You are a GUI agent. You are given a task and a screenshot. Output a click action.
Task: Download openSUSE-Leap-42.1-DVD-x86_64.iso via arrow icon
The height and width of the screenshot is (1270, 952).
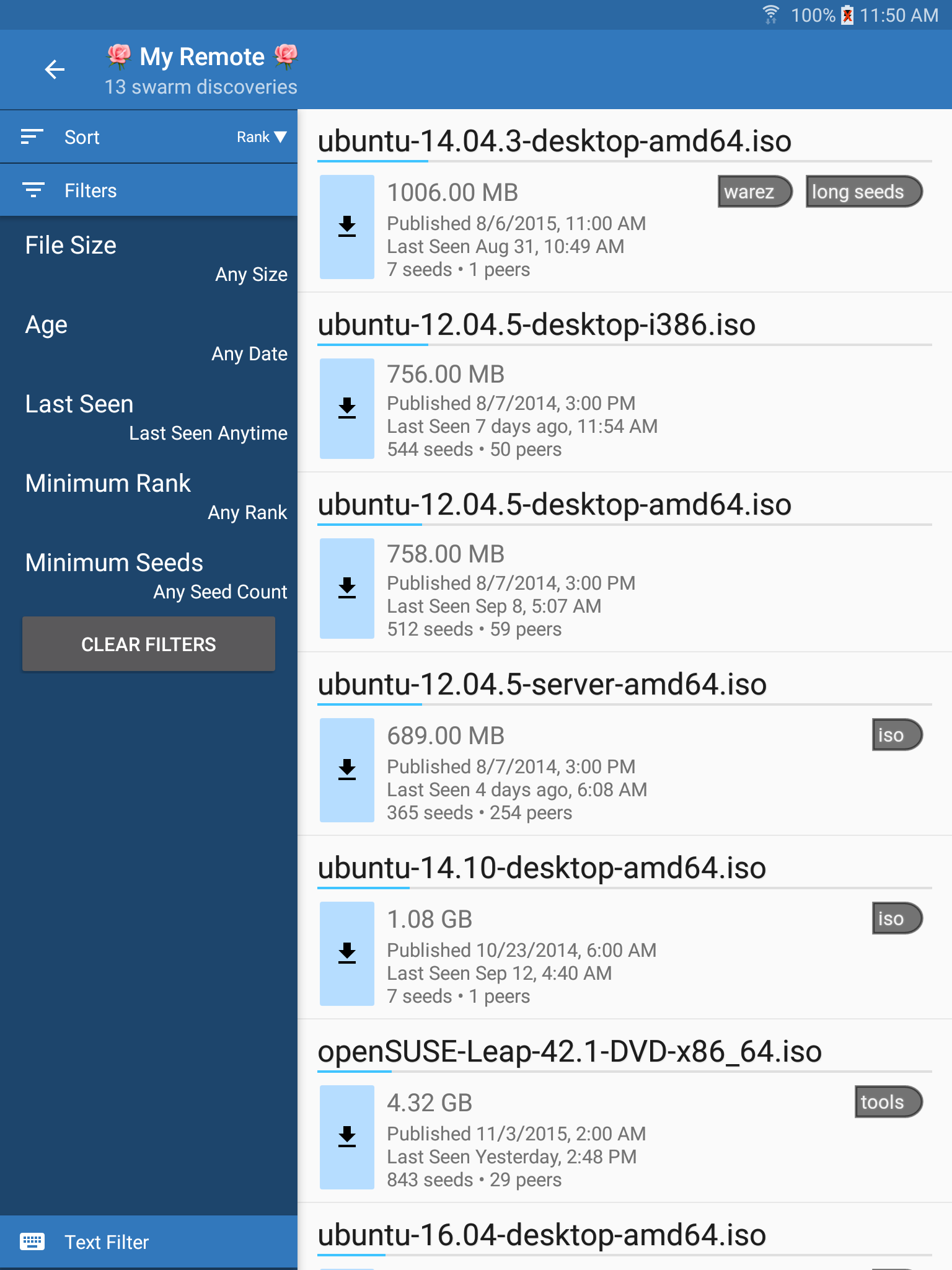click(347, 1137)
